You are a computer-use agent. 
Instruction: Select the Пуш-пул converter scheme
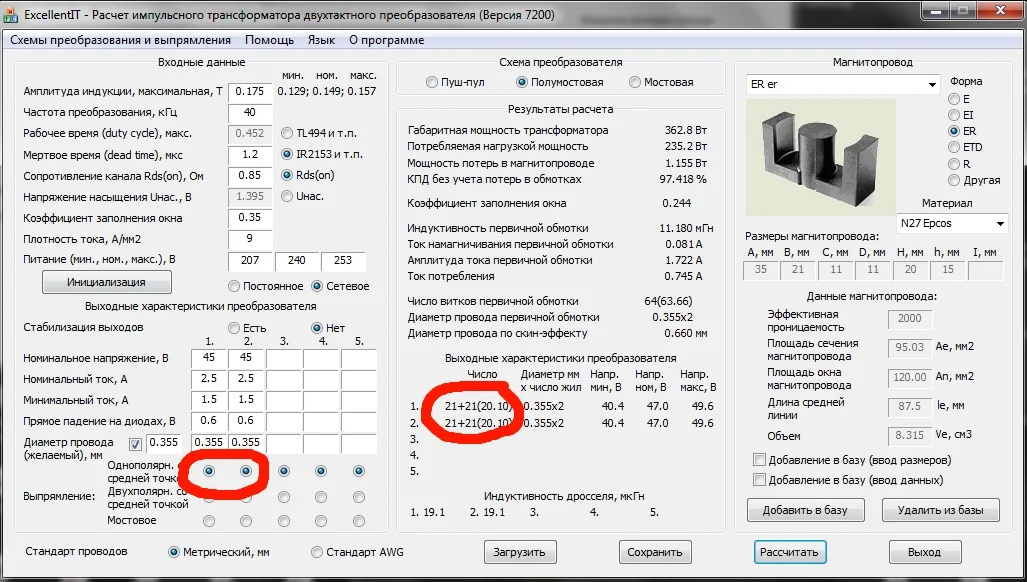click(432, 82)
